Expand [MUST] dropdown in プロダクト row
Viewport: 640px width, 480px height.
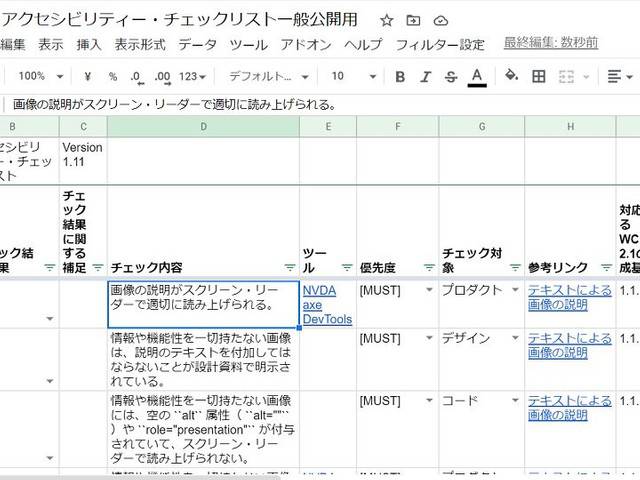click(x=429, y=290)
